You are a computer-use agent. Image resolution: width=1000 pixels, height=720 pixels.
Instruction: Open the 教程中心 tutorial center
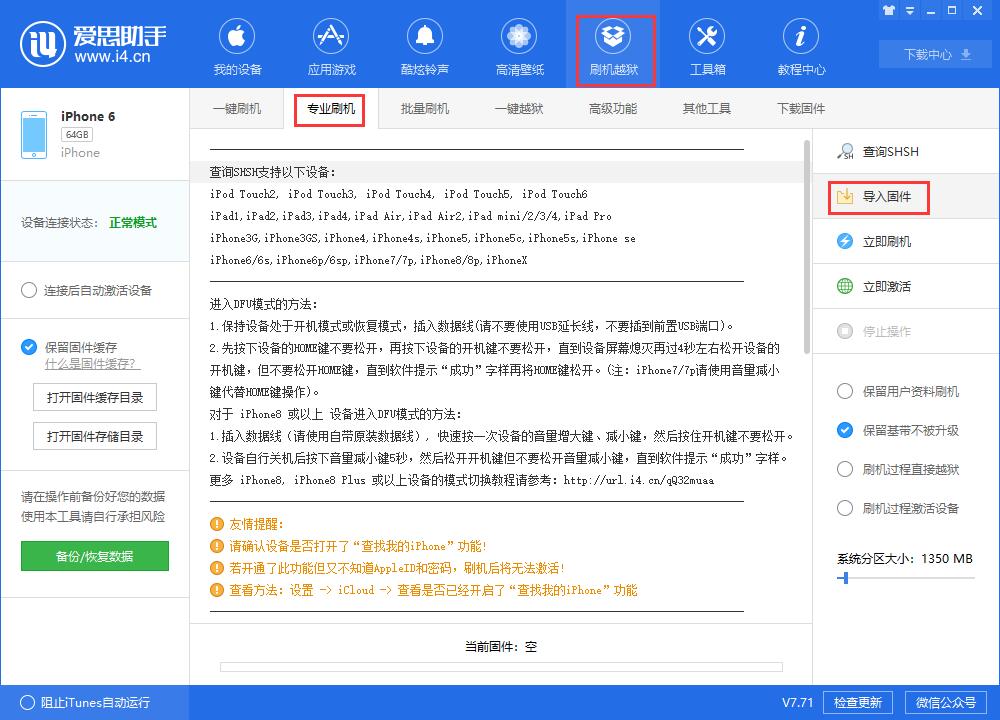801,45
